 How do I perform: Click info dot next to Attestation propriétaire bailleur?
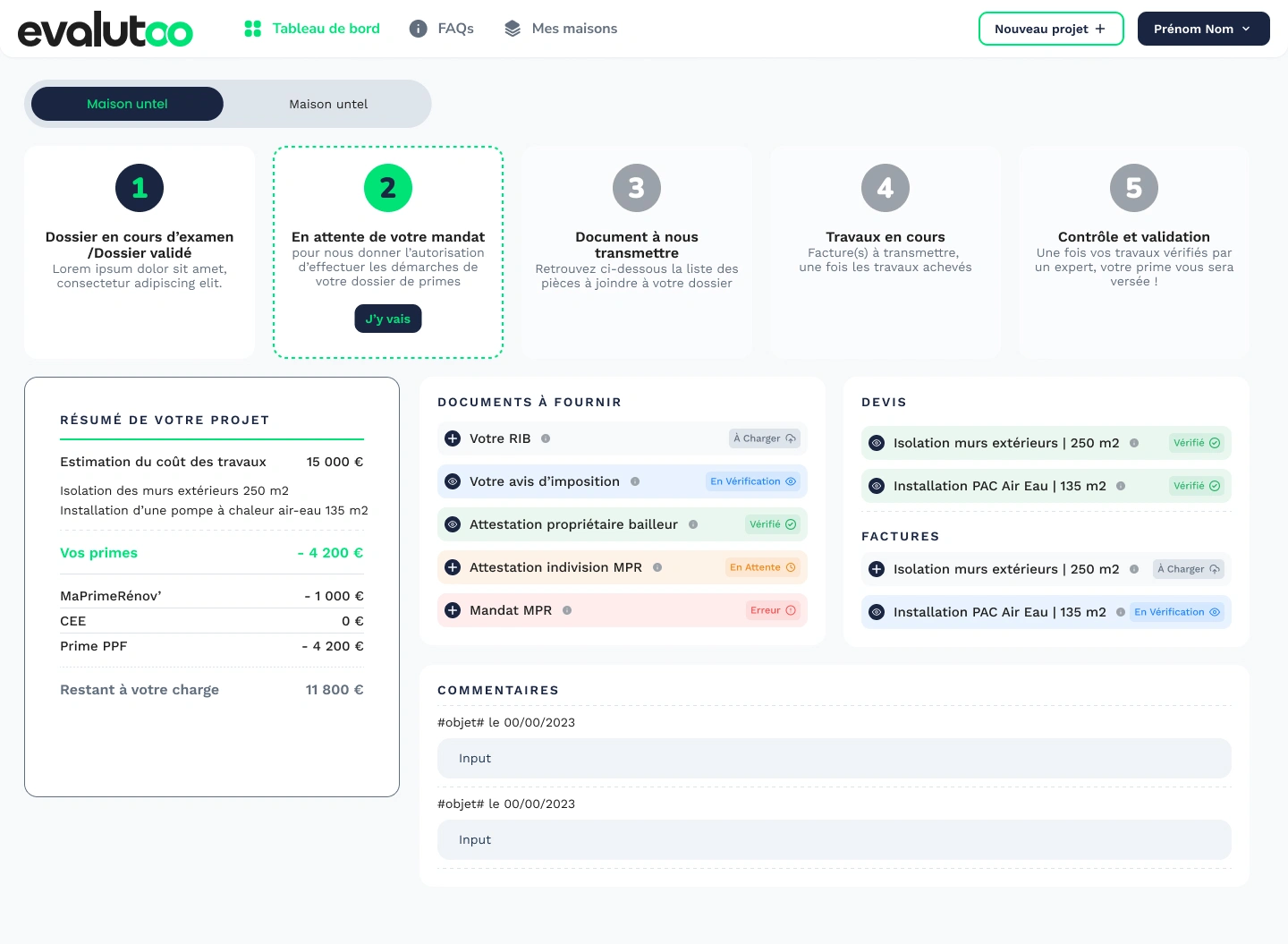click(693, 524)
